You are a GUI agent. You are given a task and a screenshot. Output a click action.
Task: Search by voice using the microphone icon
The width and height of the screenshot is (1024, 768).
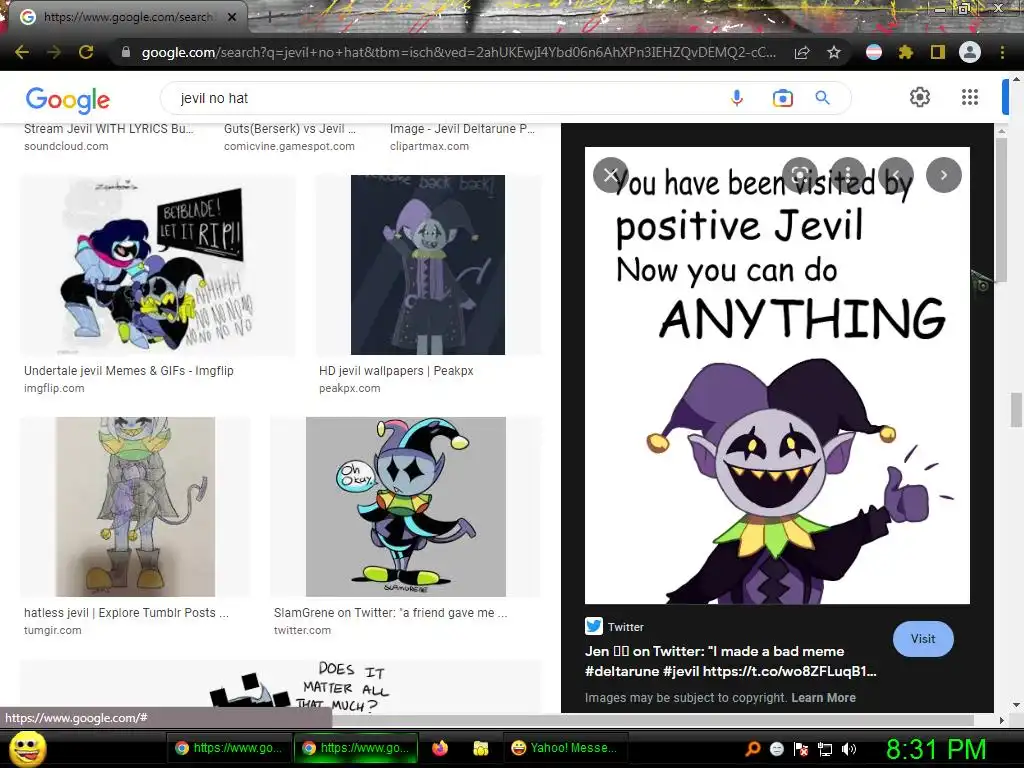(x=737, y=98)
